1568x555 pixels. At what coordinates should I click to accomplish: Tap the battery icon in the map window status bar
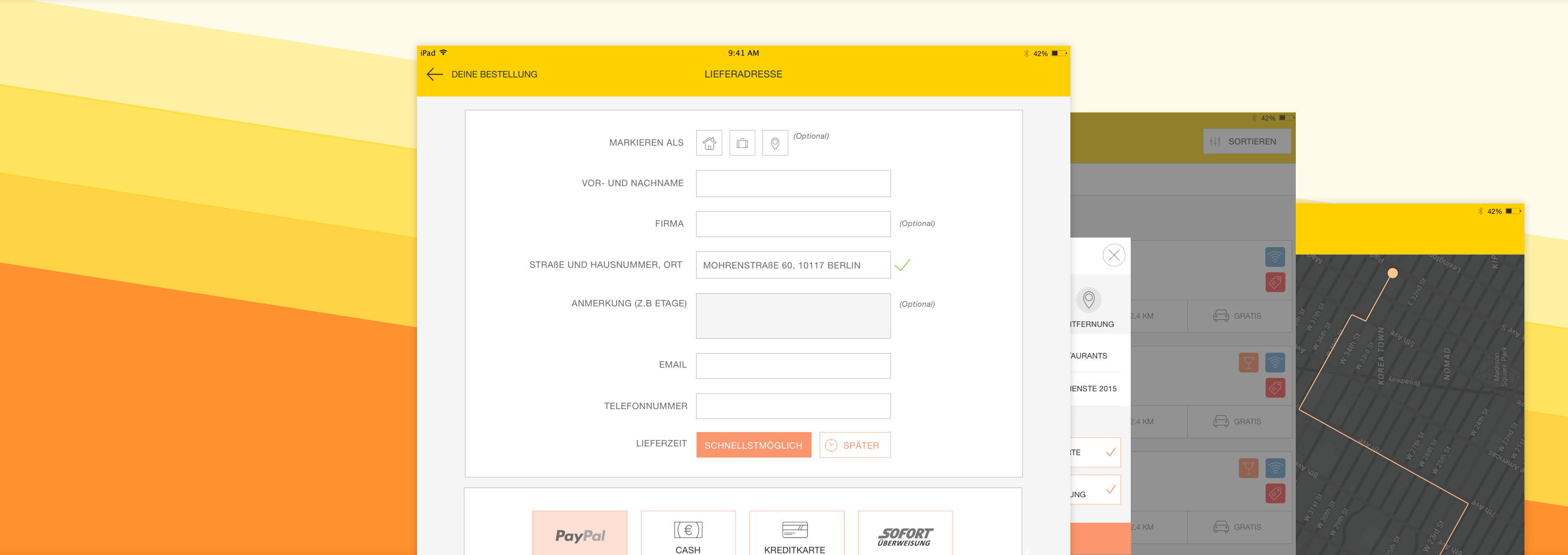pyautogui.click(x=1513, y=211)
